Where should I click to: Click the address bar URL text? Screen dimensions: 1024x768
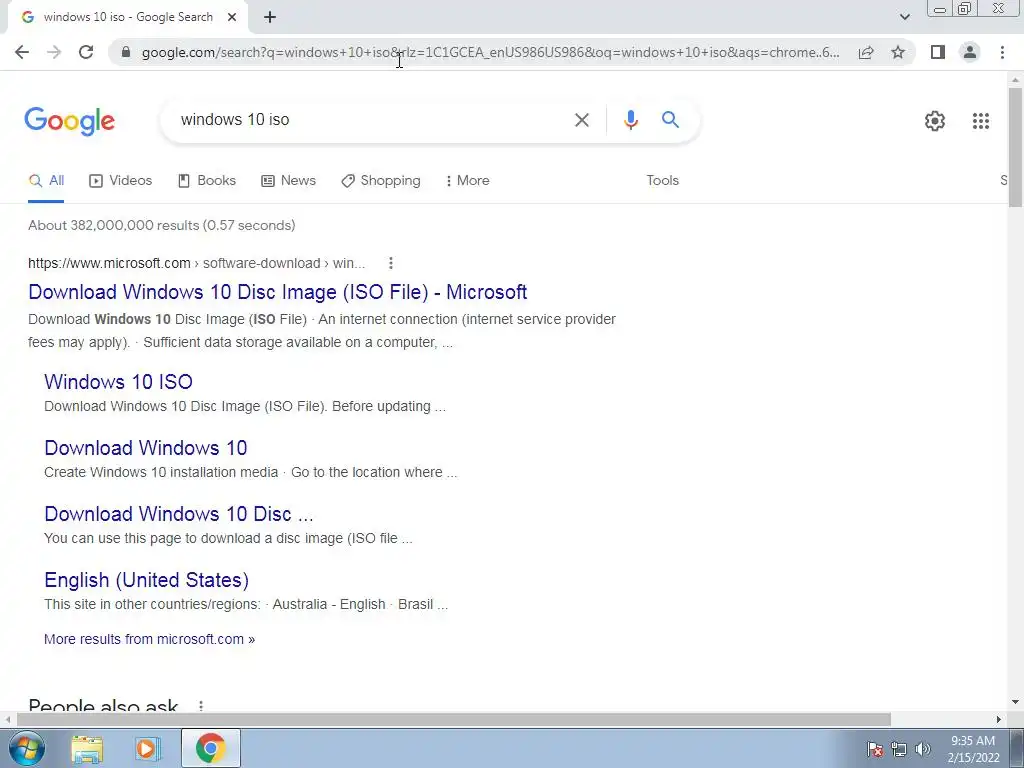click(x=490, y=52)
